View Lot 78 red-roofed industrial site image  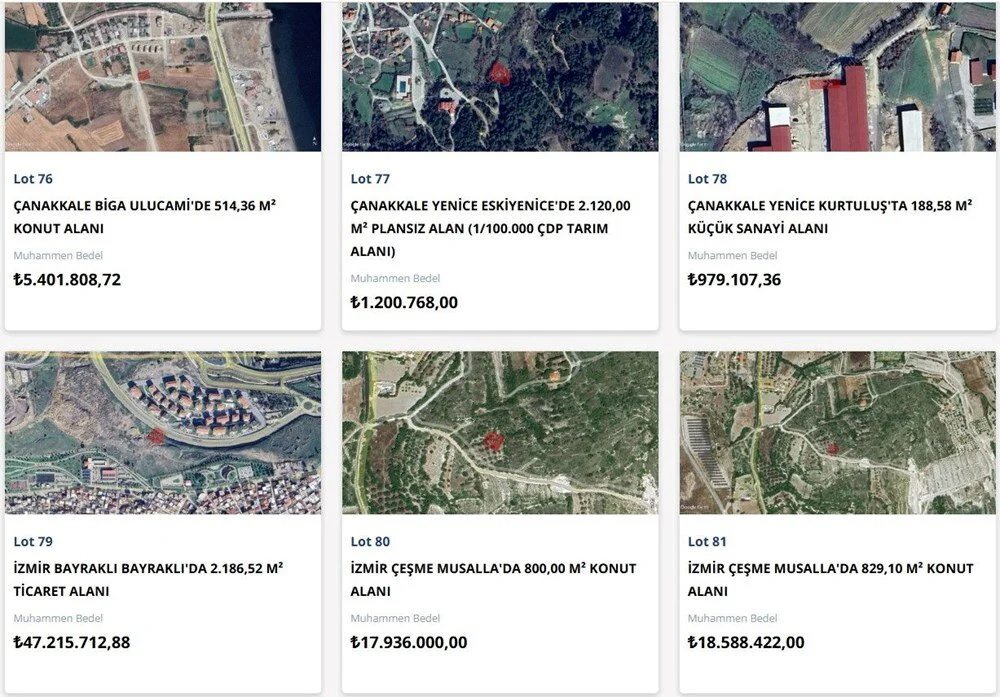click(x=837, y=76)
